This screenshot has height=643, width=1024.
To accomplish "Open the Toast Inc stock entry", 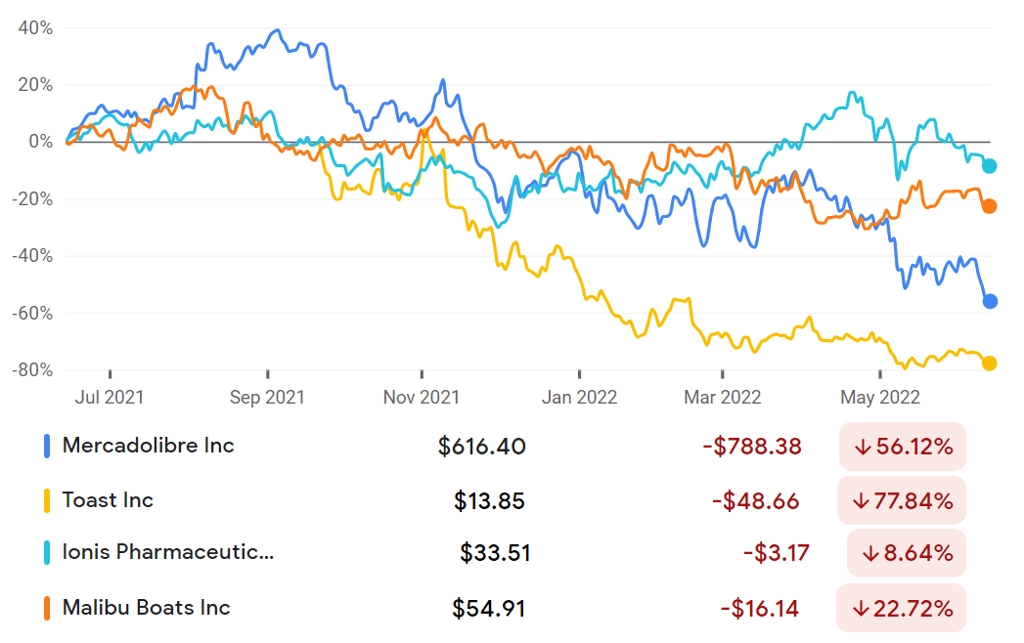I will point(108,500).
